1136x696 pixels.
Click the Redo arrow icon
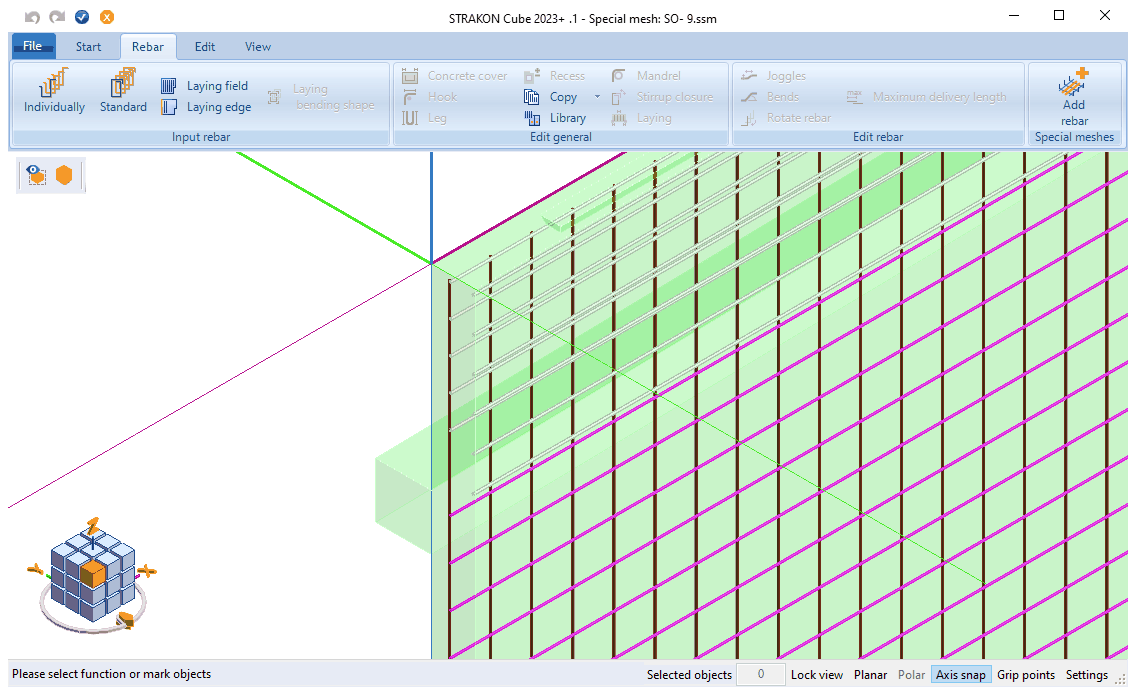click(57, 17)
